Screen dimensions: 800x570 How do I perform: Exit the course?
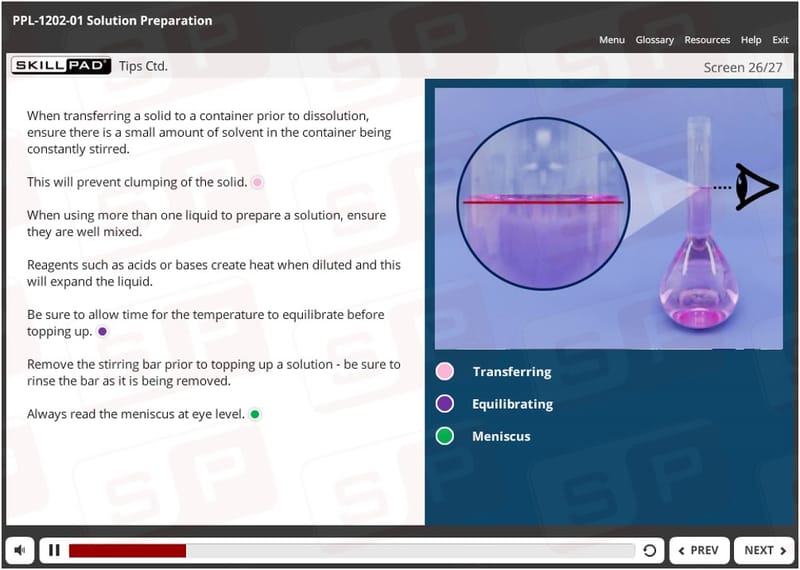[x=780, y=40]
